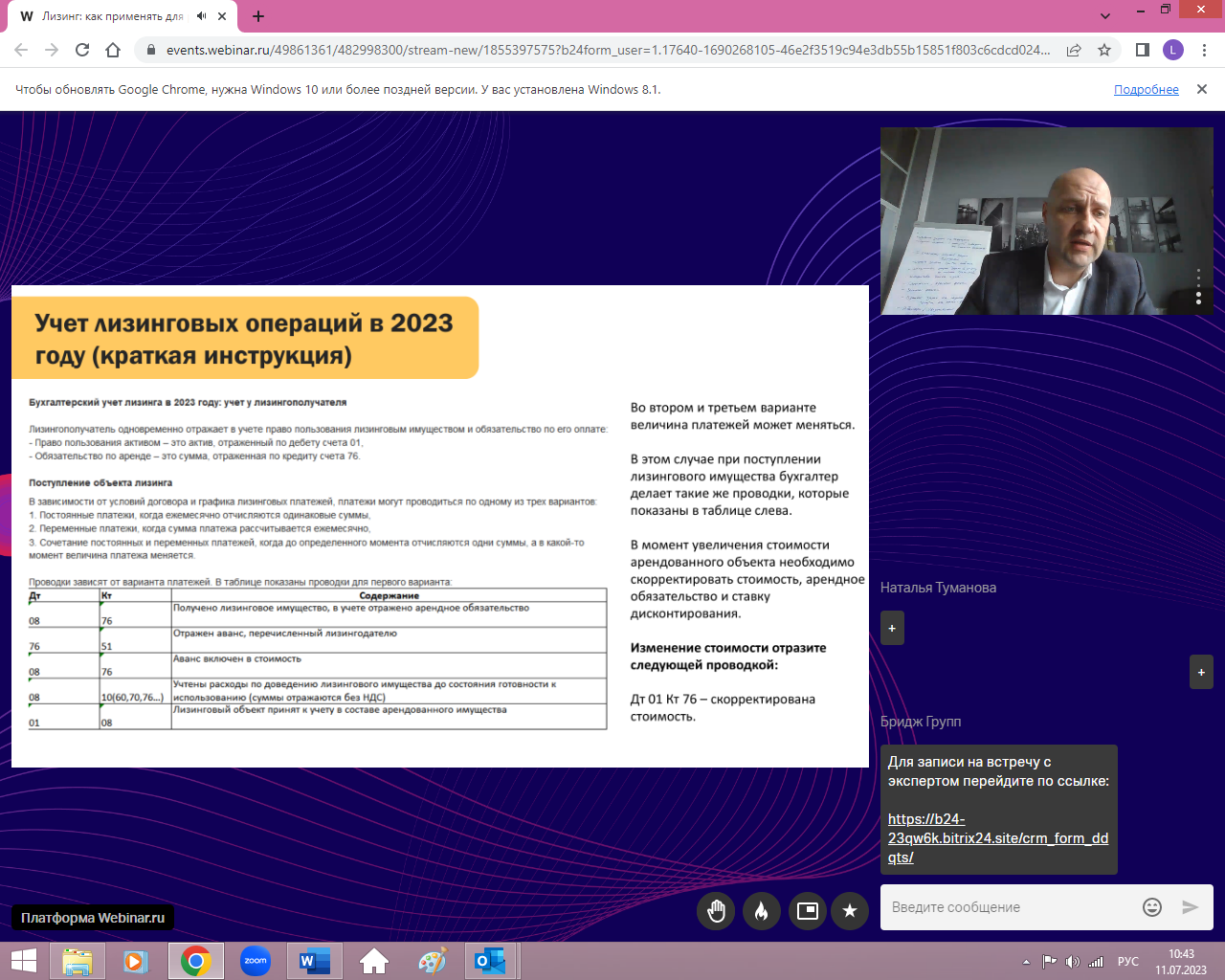Open the emoji picker in chat

(x=1152, y=907)
